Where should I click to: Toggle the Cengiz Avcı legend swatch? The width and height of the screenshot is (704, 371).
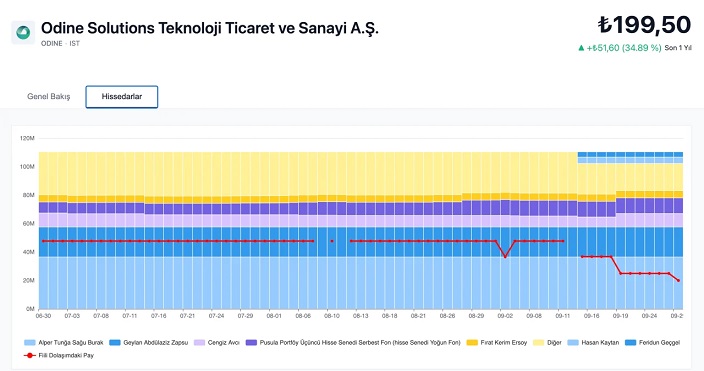[x=199, y=343]
